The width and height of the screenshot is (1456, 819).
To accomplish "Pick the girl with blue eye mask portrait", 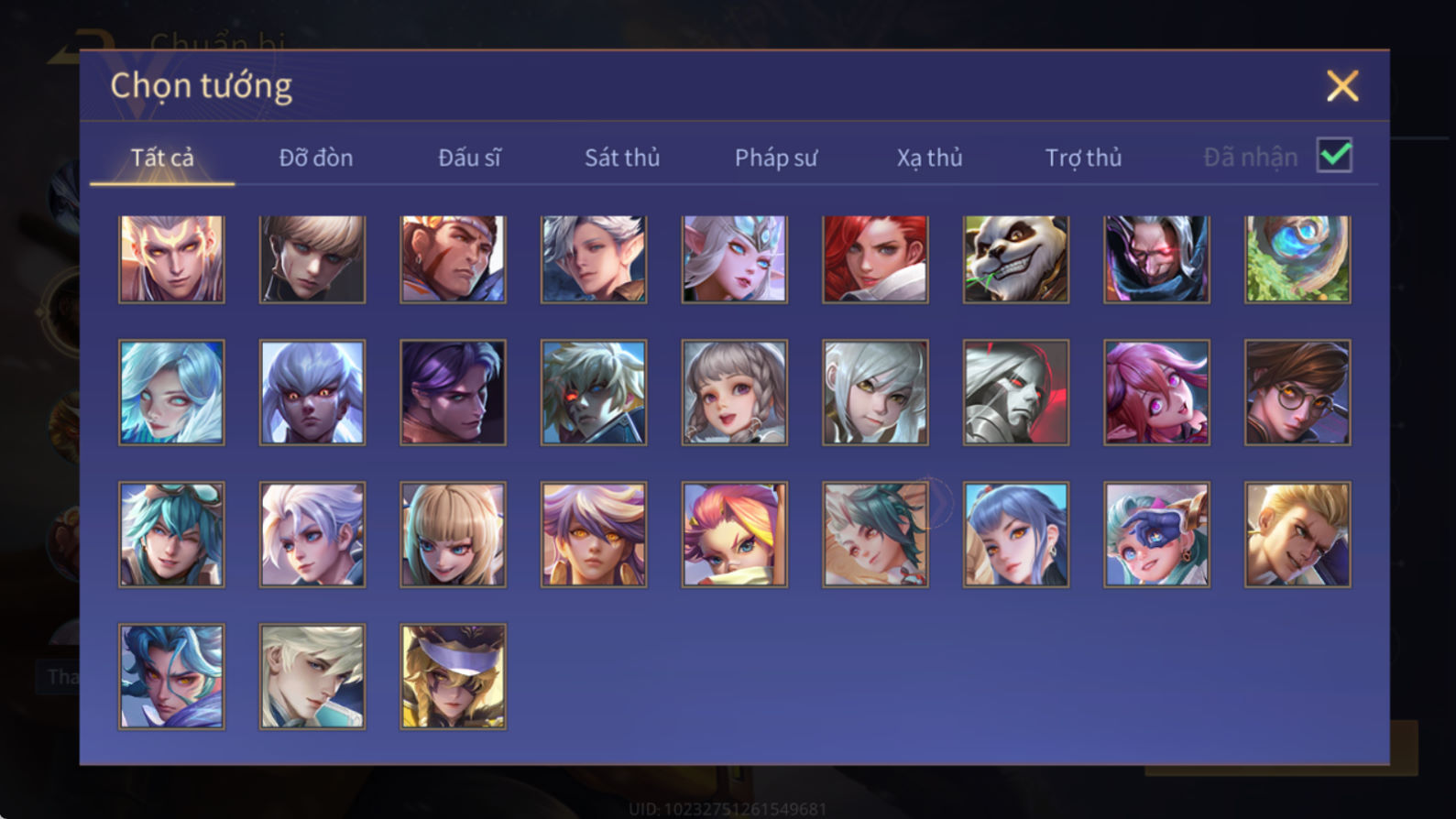I will 1156,534.
